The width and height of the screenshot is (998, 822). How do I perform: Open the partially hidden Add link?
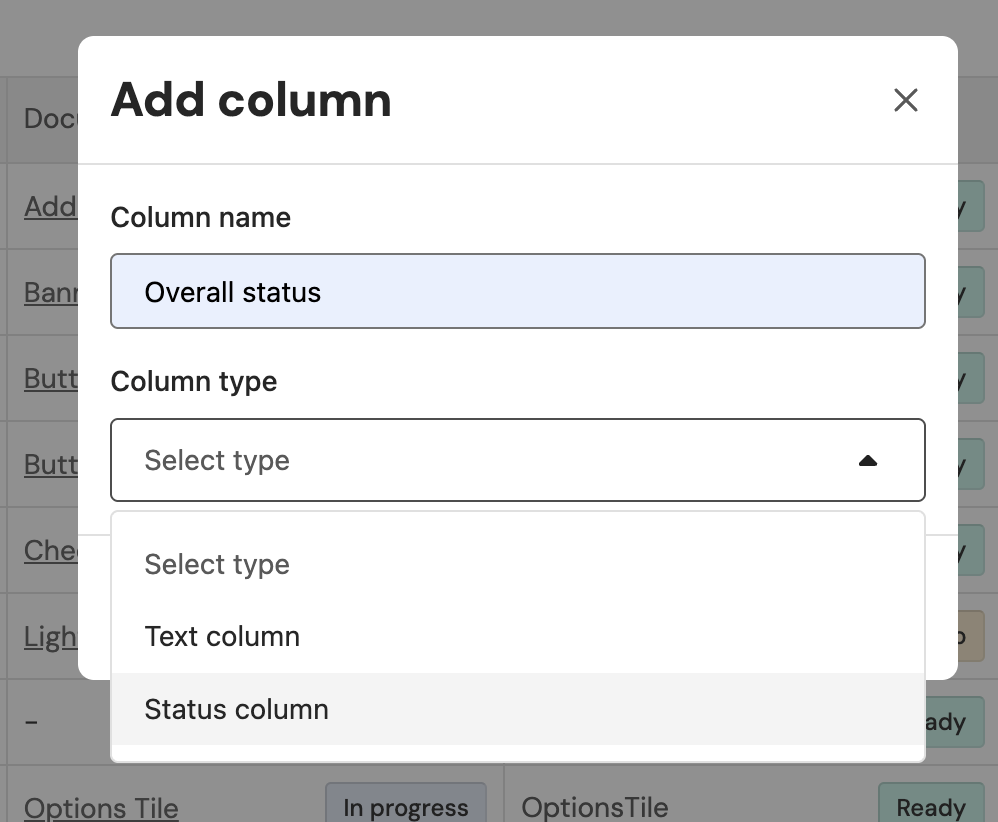50,206
